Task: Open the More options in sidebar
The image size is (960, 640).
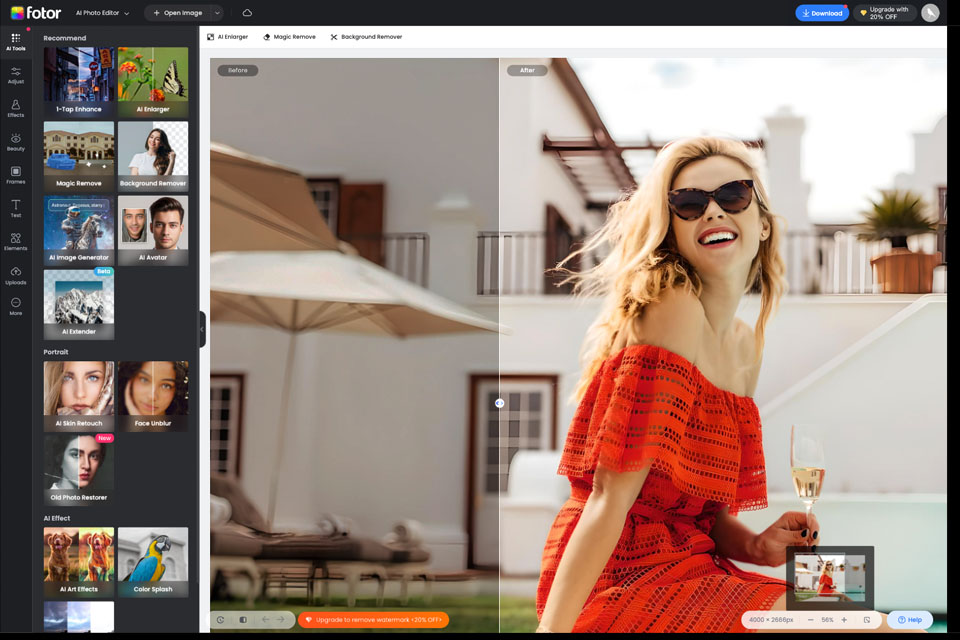Action: coord(16,306)
